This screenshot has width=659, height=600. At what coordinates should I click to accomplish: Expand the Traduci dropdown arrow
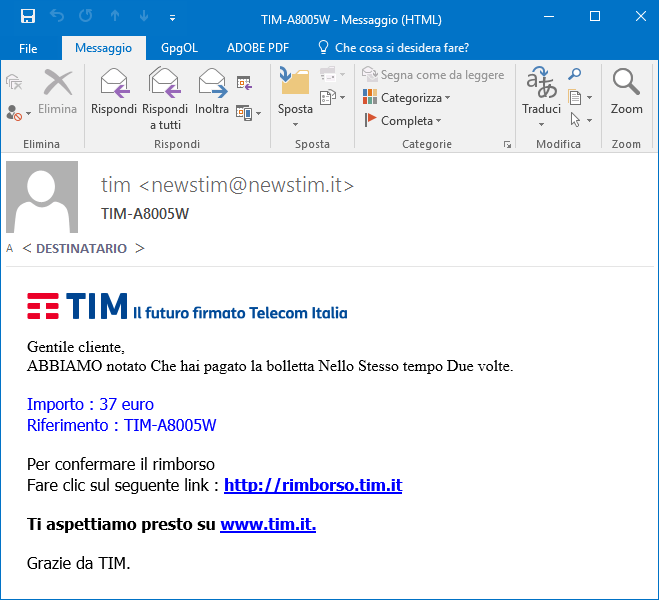click(541, 124)
